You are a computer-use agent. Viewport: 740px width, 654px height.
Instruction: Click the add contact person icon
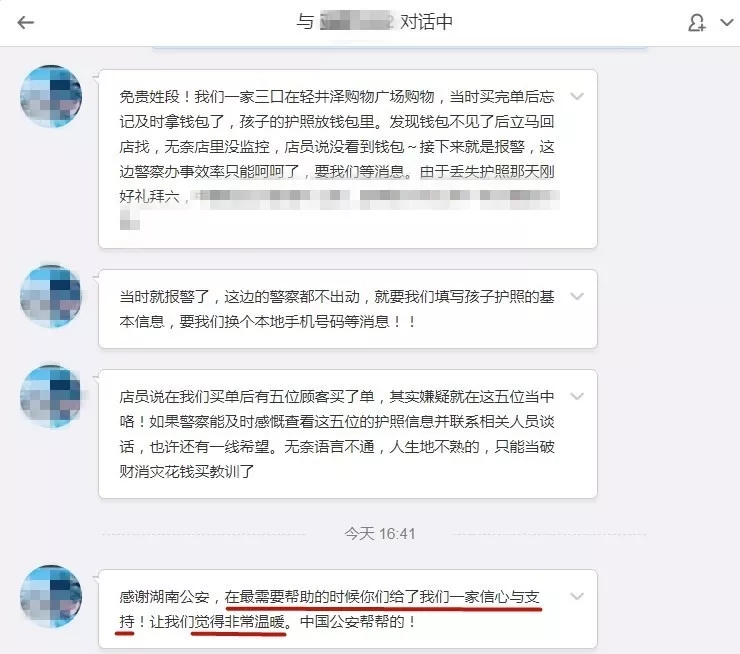click(697, 22)
